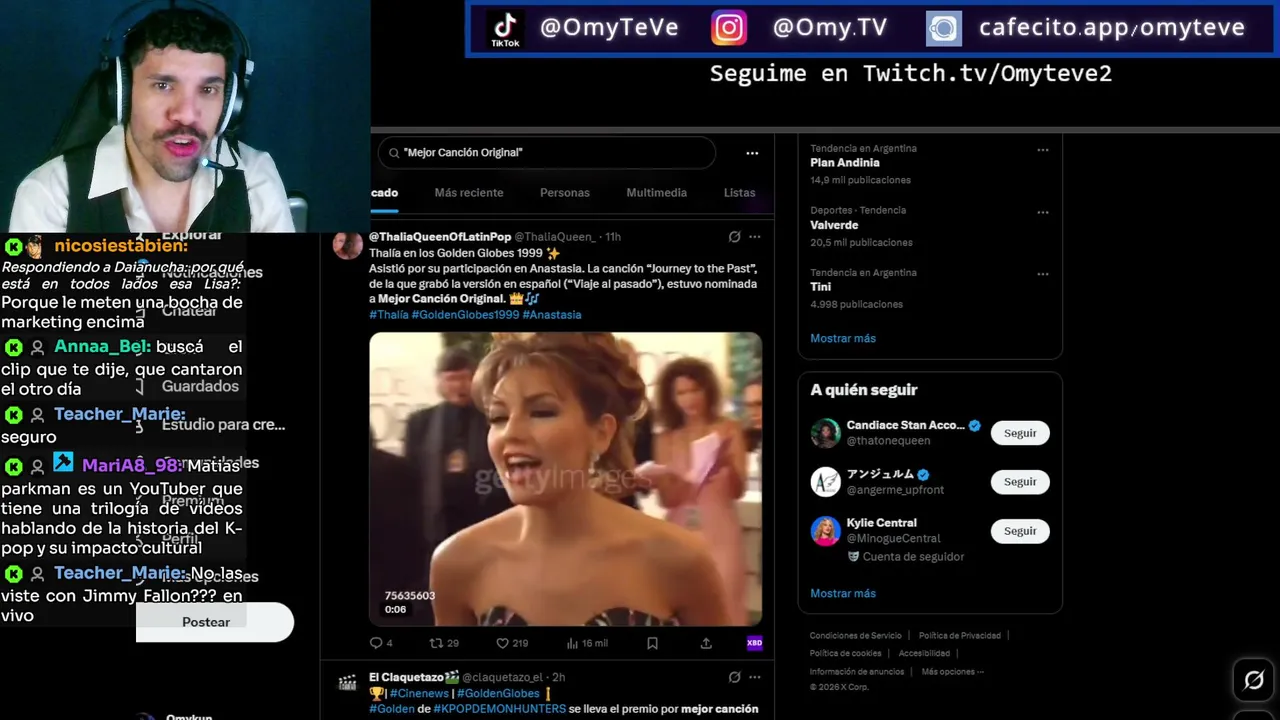Switch to Más reciente tab
This screenshot has height=720, width=1280.
point(469,193)
